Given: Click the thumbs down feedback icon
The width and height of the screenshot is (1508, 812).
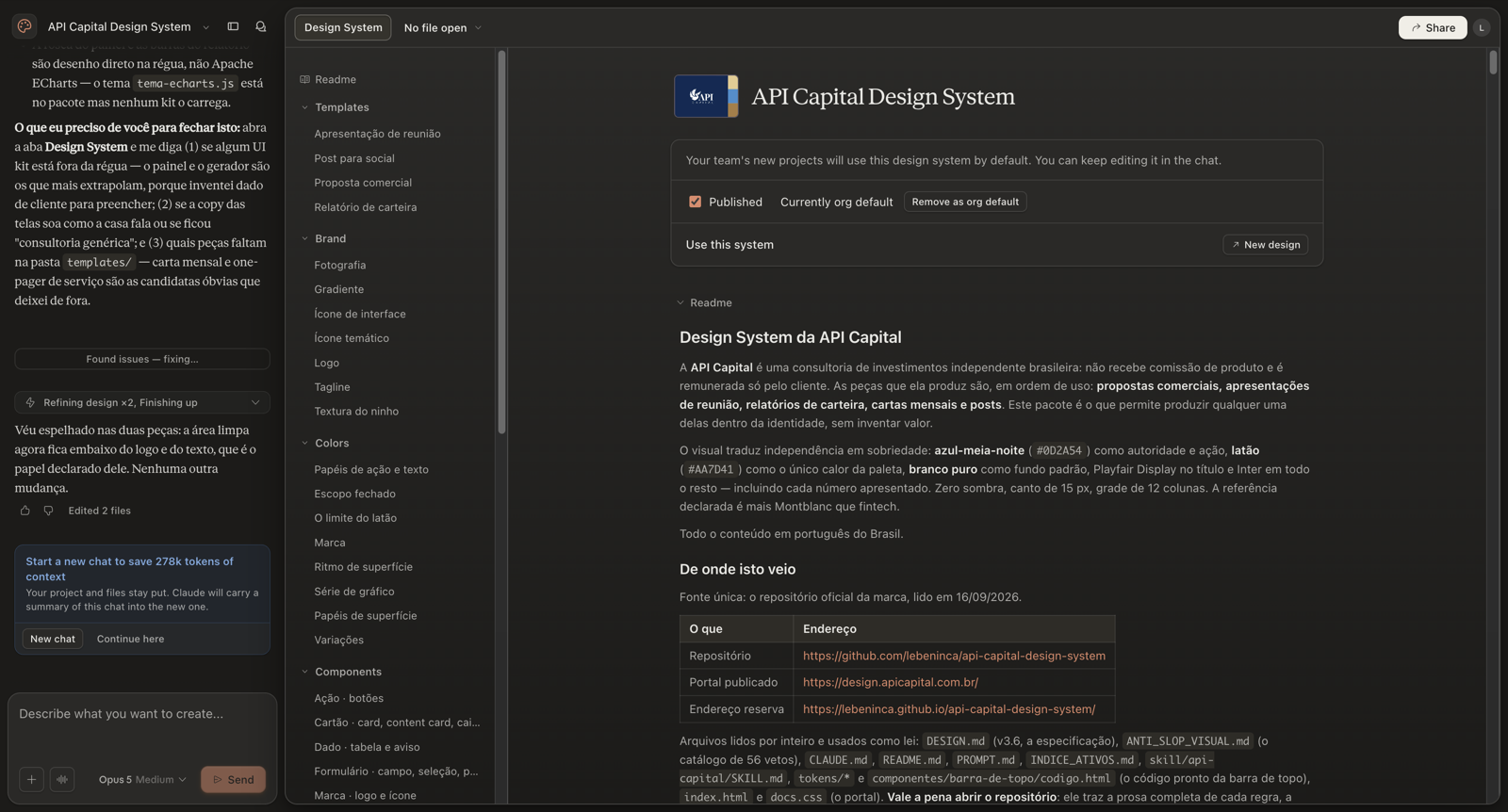Looking at the screenshot, I should pos(48,511).
